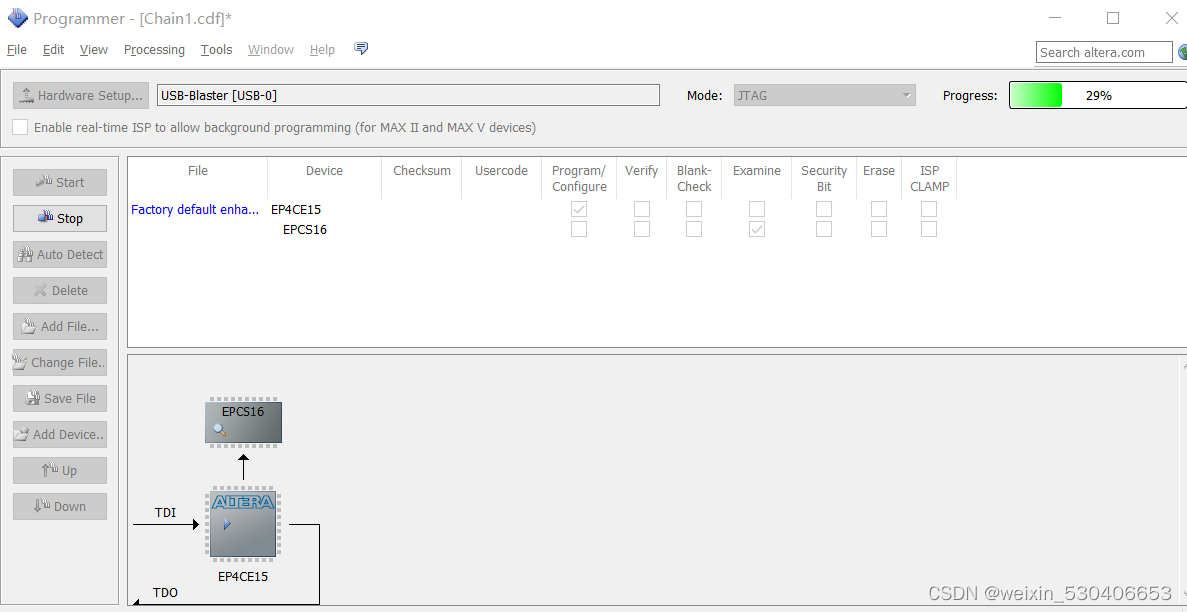Viewport: 1187px width, 612px height.
Task: Toggle Blank-Check for EP4CE15
Action: point(694,209)
